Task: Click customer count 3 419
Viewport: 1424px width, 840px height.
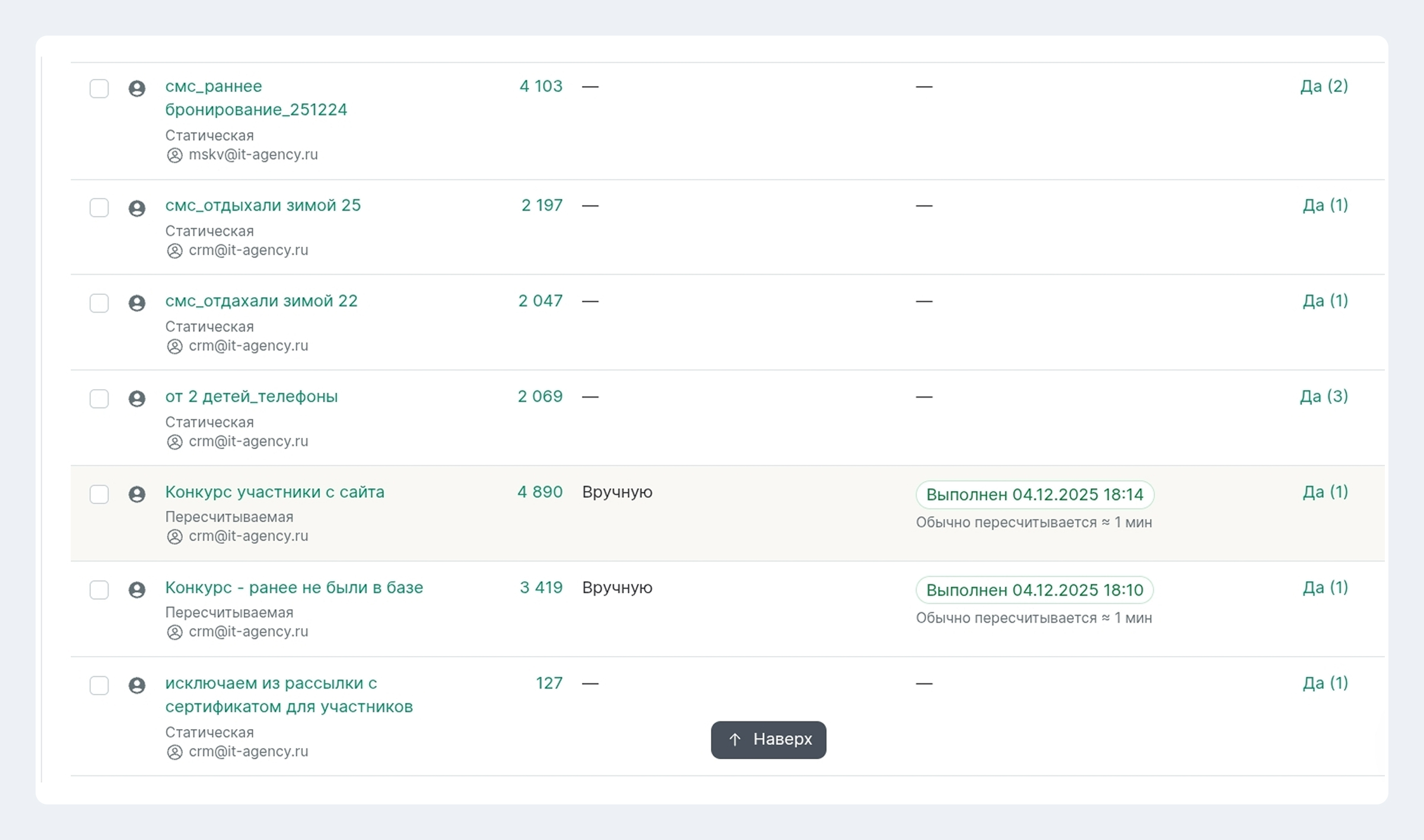Action: pos(541,587)
